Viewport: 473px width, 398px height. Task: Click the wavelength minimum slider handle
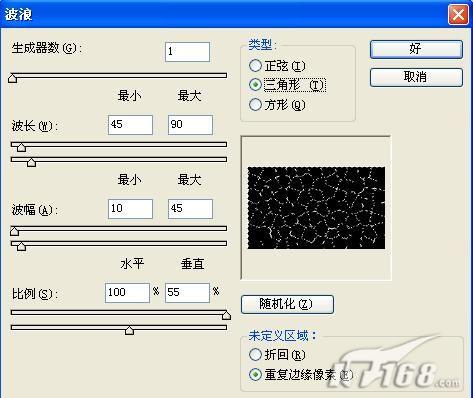21,147
